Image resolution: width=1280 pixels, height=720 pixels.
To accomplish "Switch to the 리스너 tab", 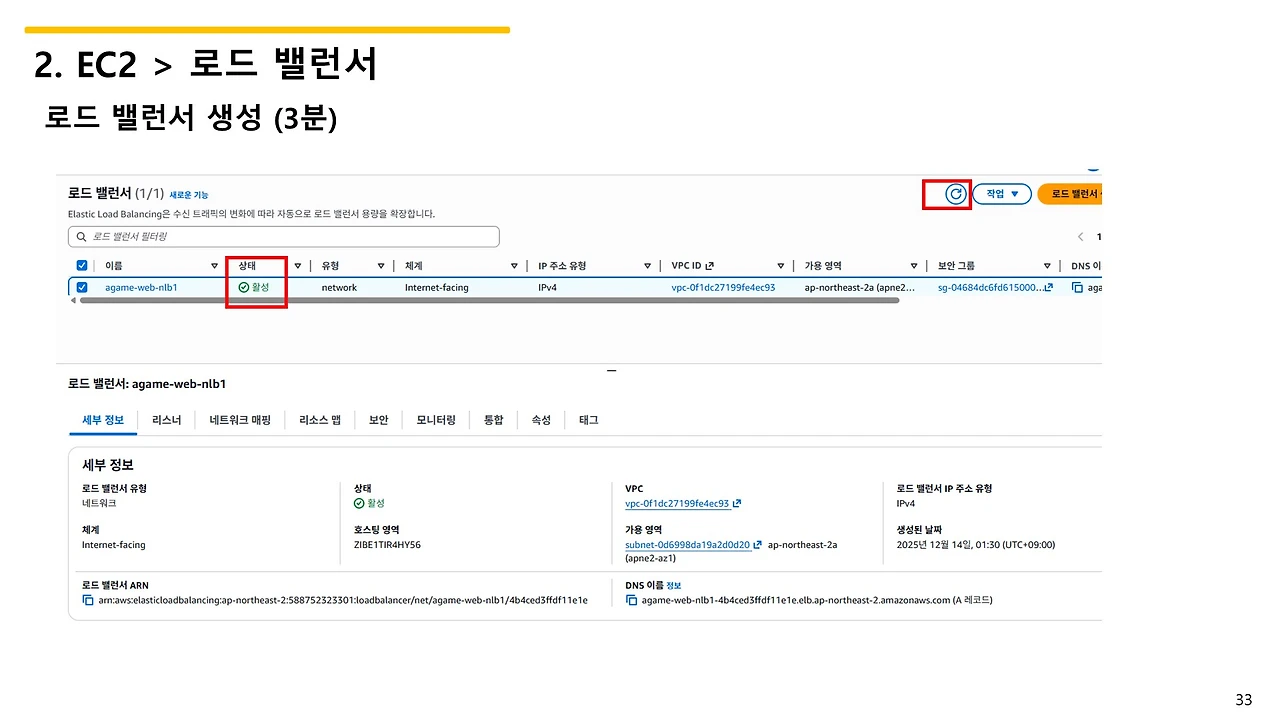I will 166,420.
